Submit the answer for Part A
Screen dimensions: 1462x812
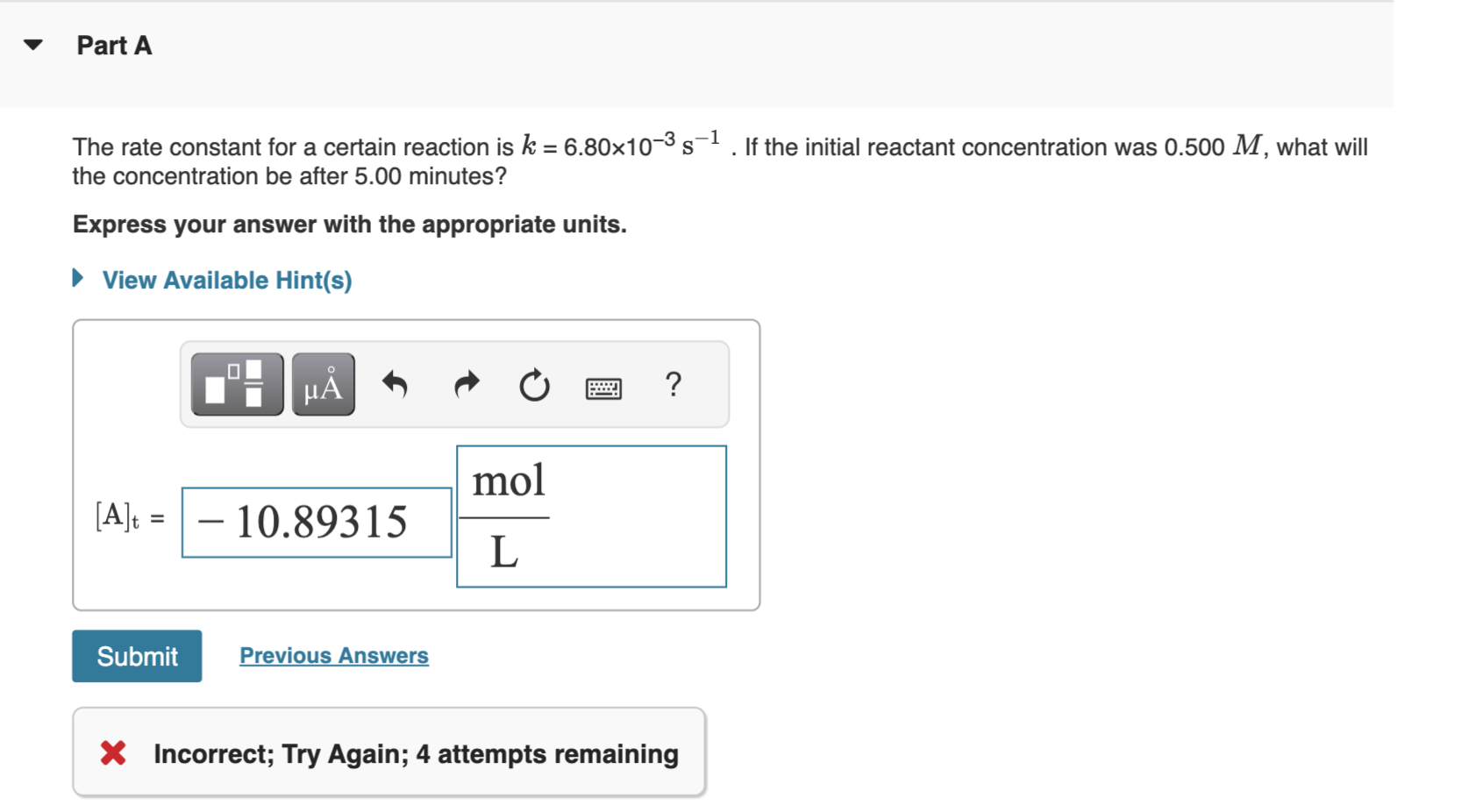coord(136,655)
